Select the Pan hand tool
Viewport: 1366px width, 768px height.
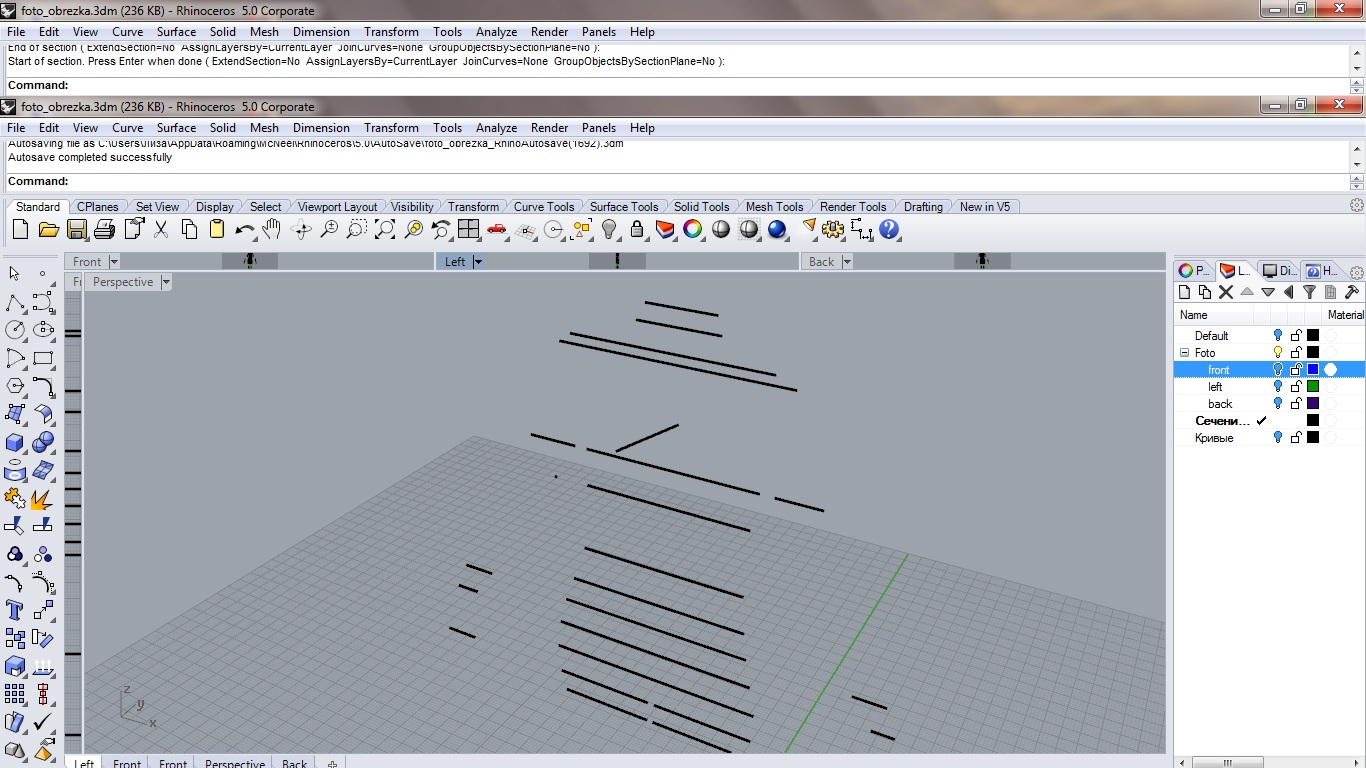pyautogui.click(x=272, y=230)
